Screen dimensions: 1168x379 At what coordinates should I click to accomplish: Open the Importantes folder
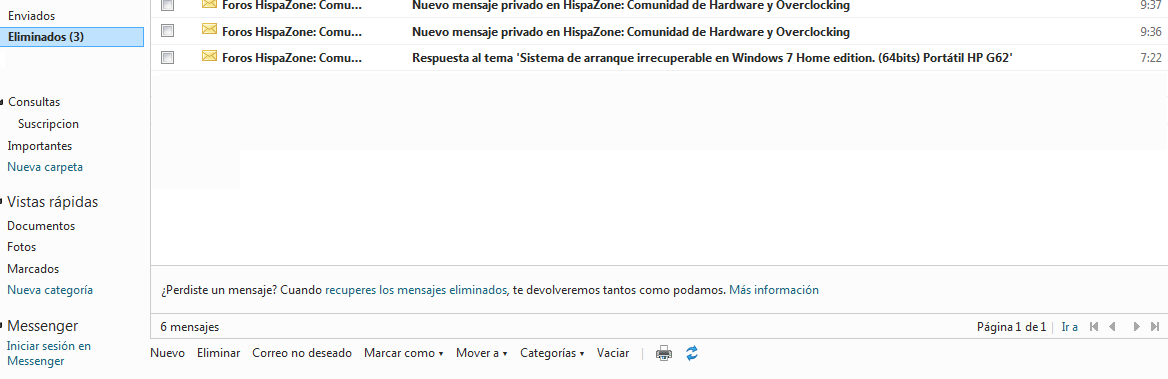coord(39,146)
